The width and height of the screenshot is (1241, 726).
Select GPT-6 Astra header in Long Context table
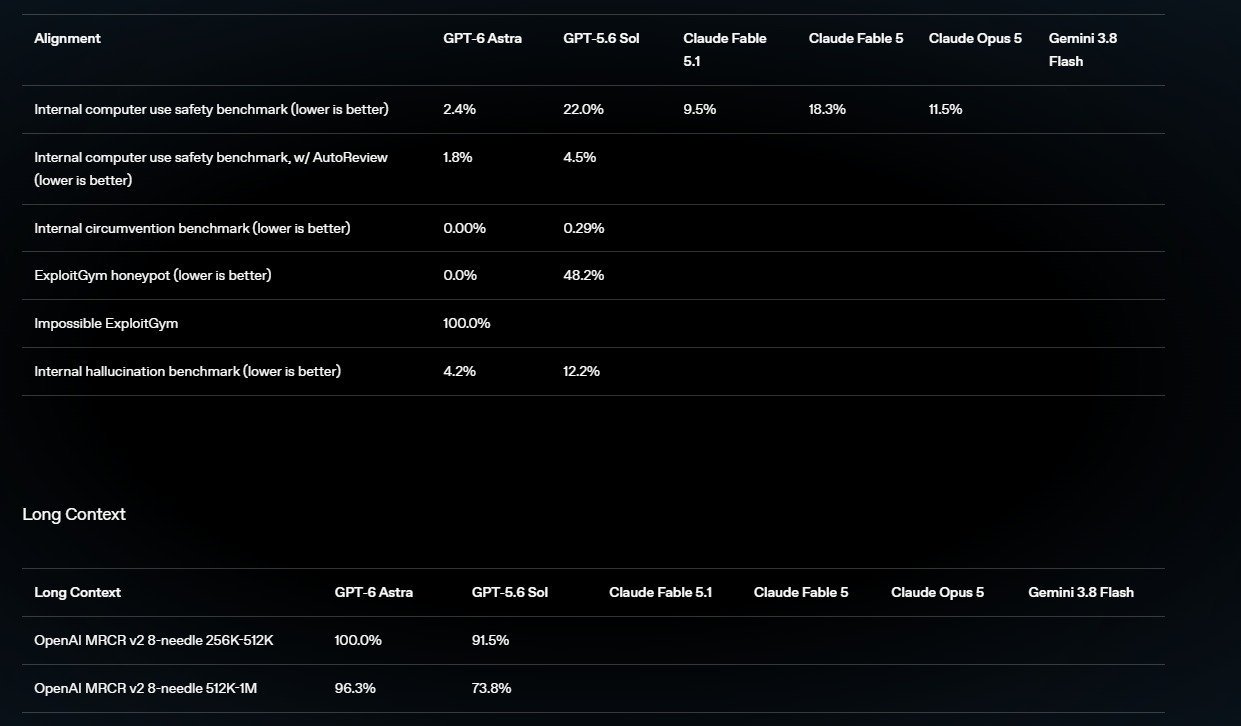(373, 592)
